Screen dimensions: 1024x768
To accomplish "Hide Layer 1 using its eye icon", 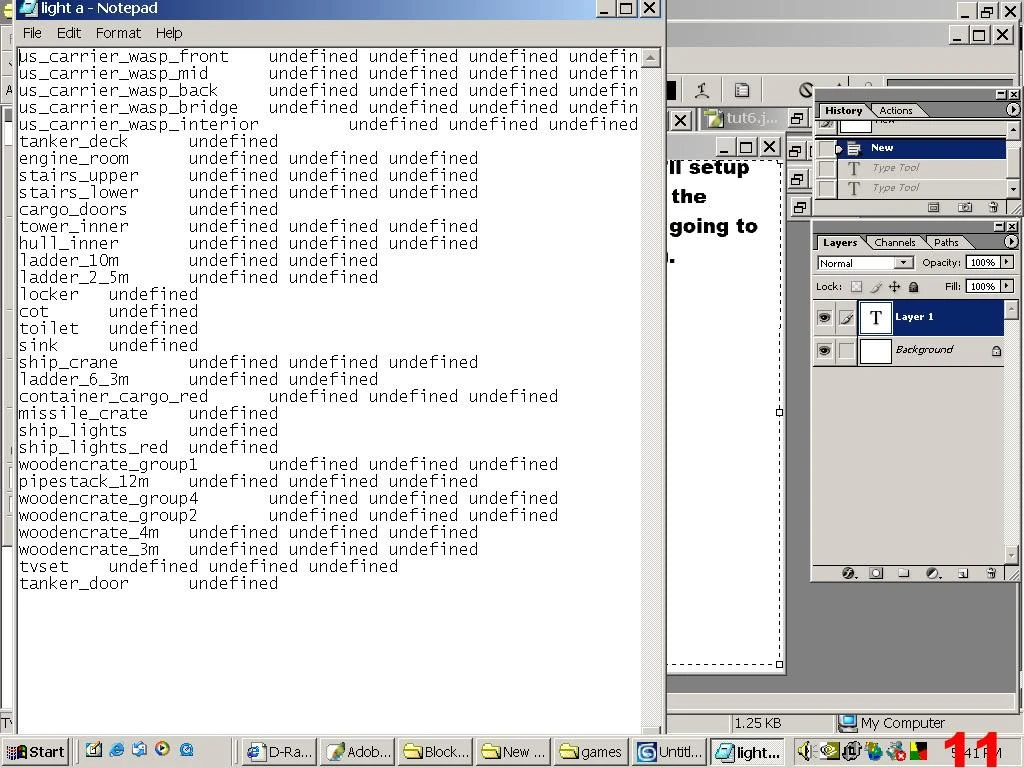I will point(824,317).
